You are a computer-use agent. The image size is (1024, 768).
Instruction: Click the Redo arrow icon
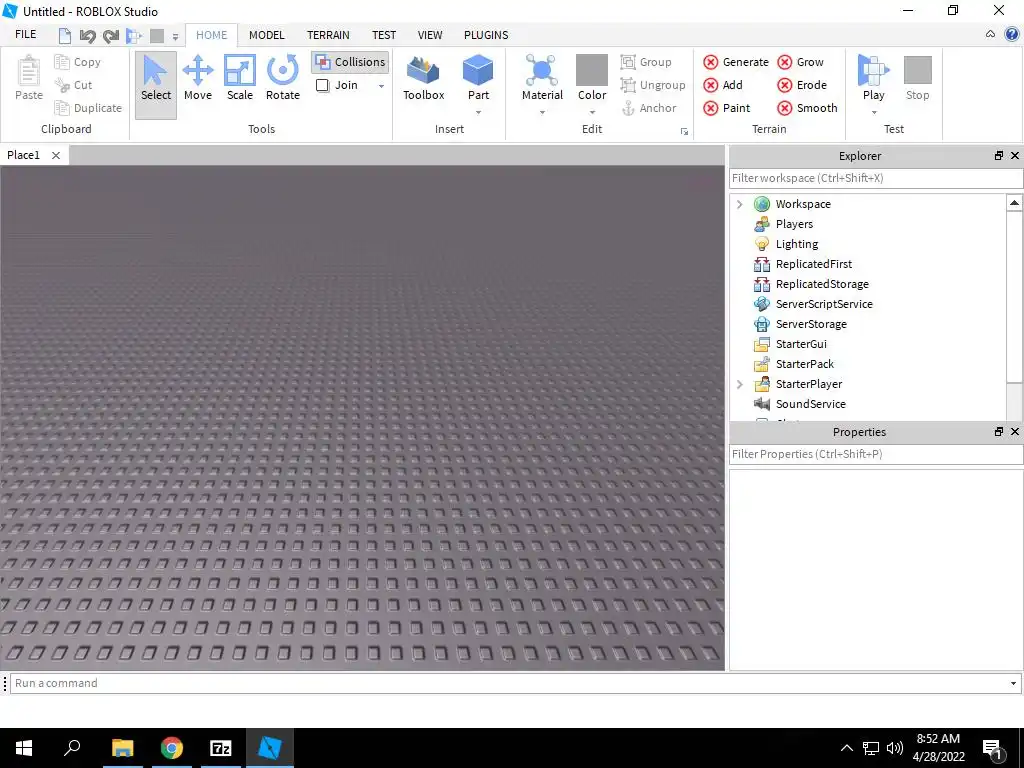tap(111, 35)
